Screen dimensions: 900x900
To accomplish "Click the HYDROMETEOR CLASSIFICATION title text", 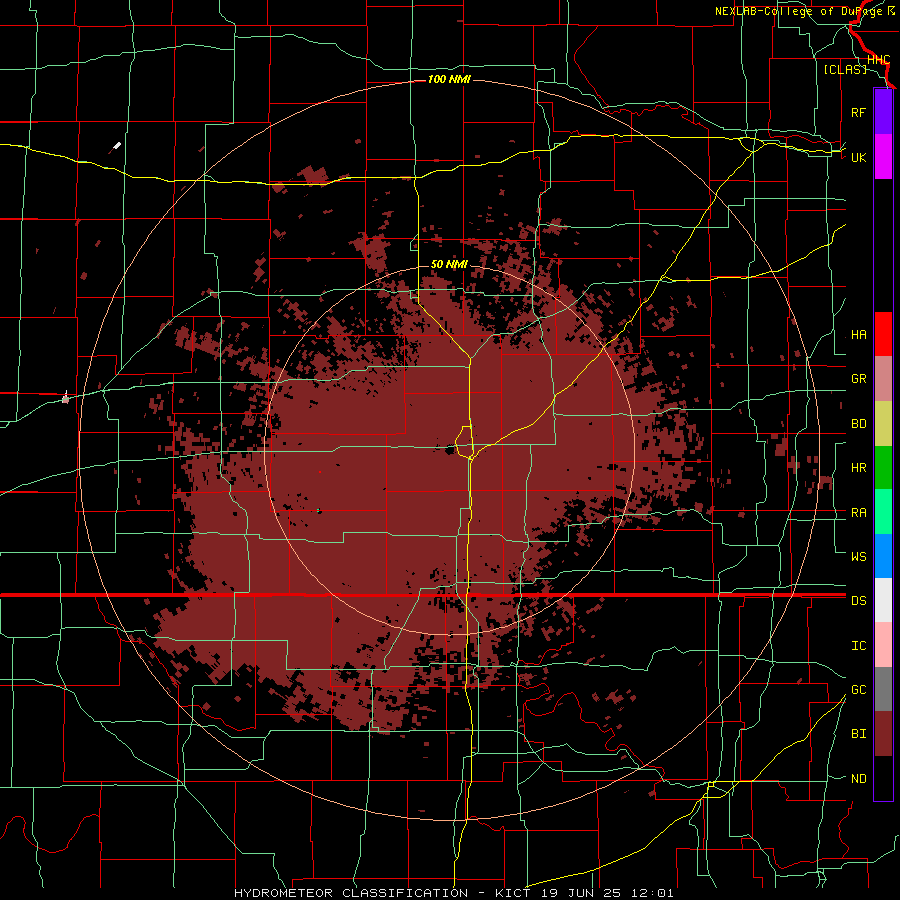I will [351, 893].
